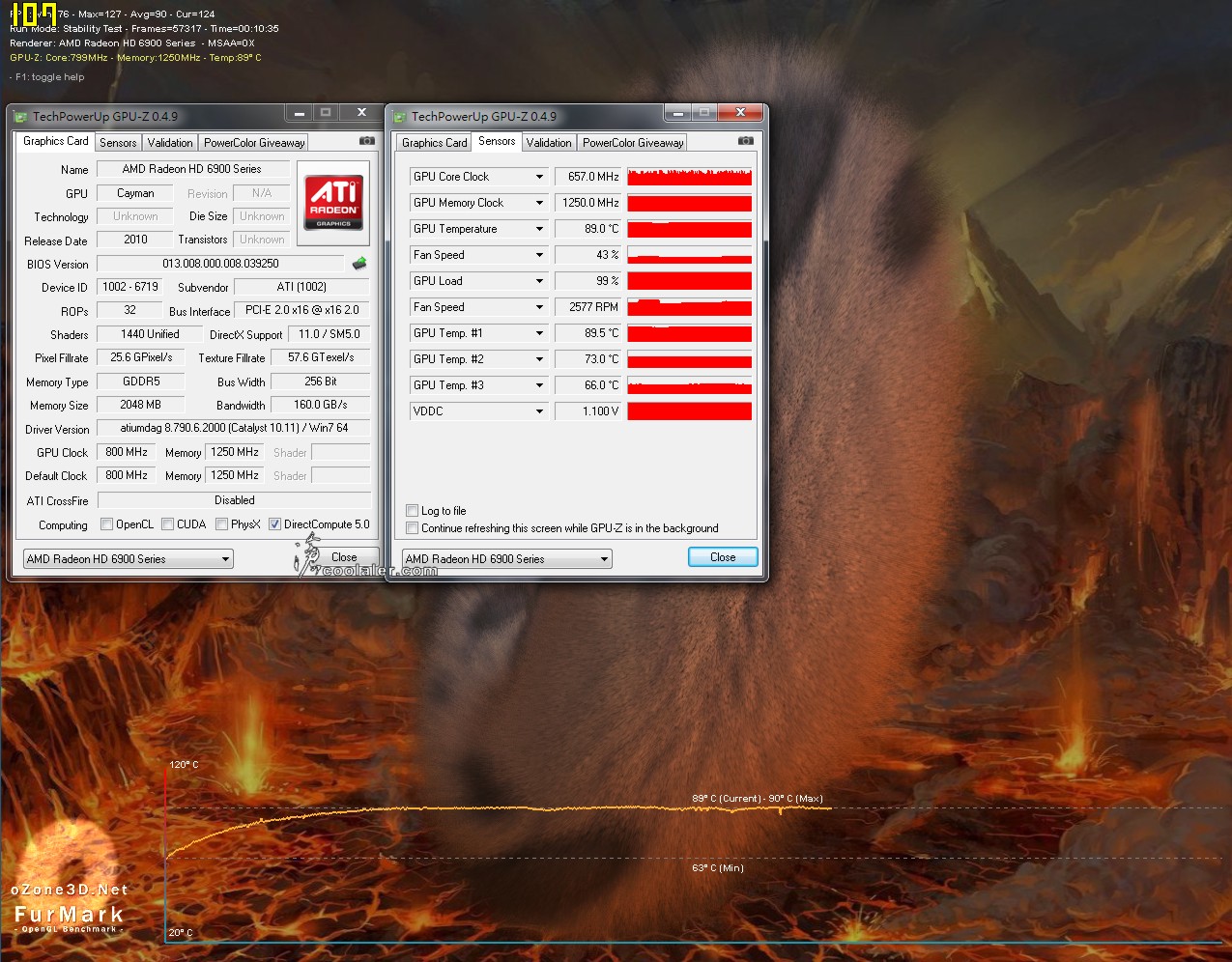1232x962 pixels.
Task: Click the Pixel Fillrate value 25.6 GPixel/s
Action: [141, 357]
